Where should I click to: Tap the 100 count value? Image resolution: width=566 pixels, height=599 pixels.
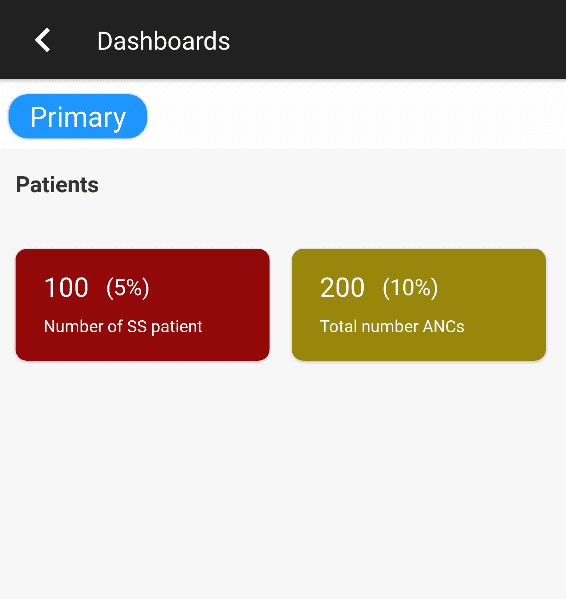pyautogui.click(x=66, y=287)
